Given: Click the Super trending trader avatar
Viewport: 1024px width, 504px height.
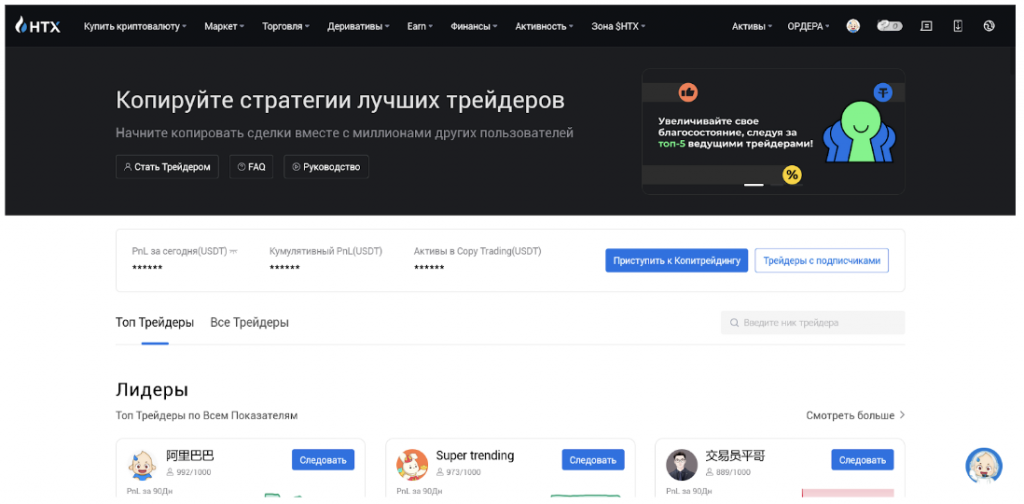Looking at the screenshot, I should click(412, 463).
